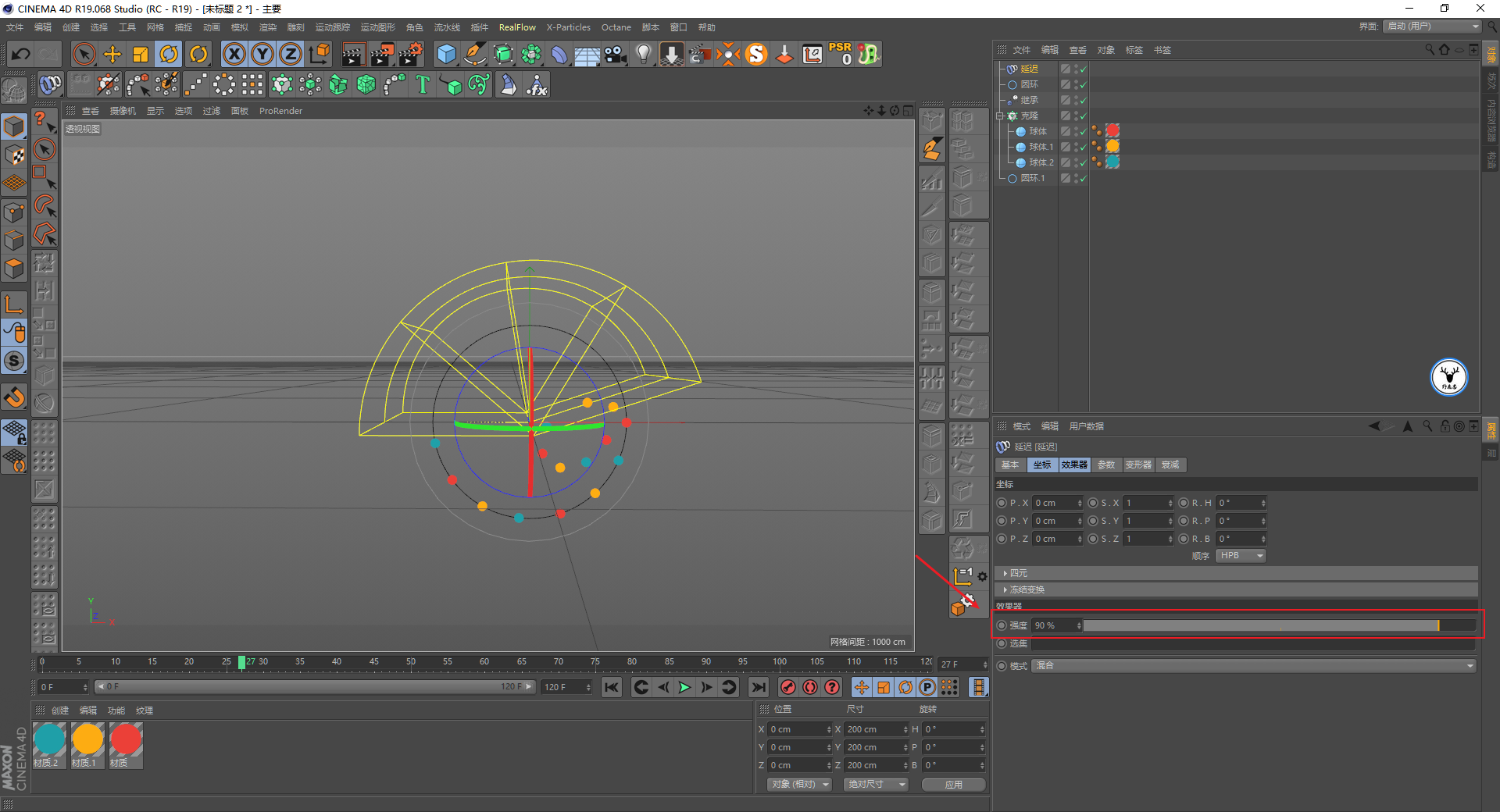Click the Delay effector coil icon
Image resolution: width=1500 pixels, height=812 pixels.
(51, 84)
